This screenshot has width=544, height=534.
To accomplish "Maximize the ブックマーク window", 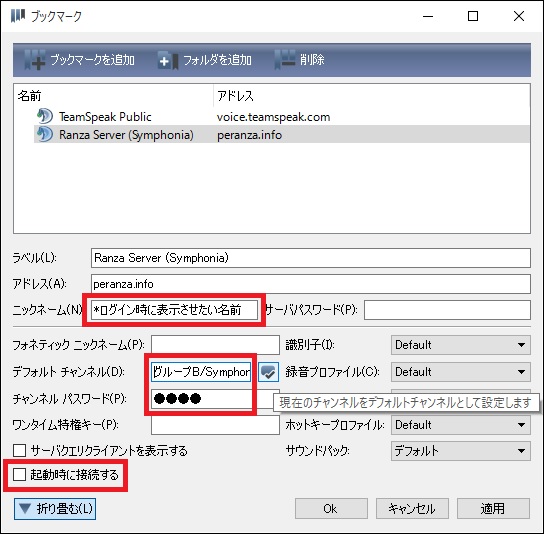I will [473, 16].
